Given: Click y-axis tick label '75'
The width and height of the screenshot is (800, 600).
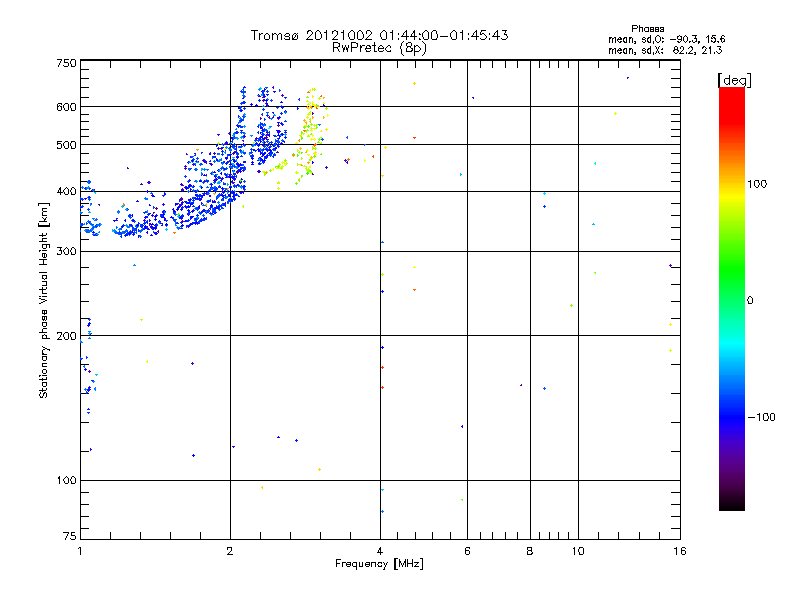Looking at the screenshot, I should pos(70,536).
